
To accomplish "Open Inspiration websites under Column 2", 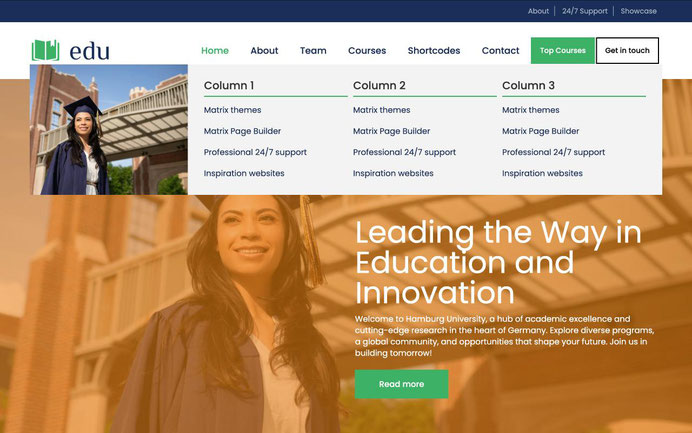I will click(393, 173).
